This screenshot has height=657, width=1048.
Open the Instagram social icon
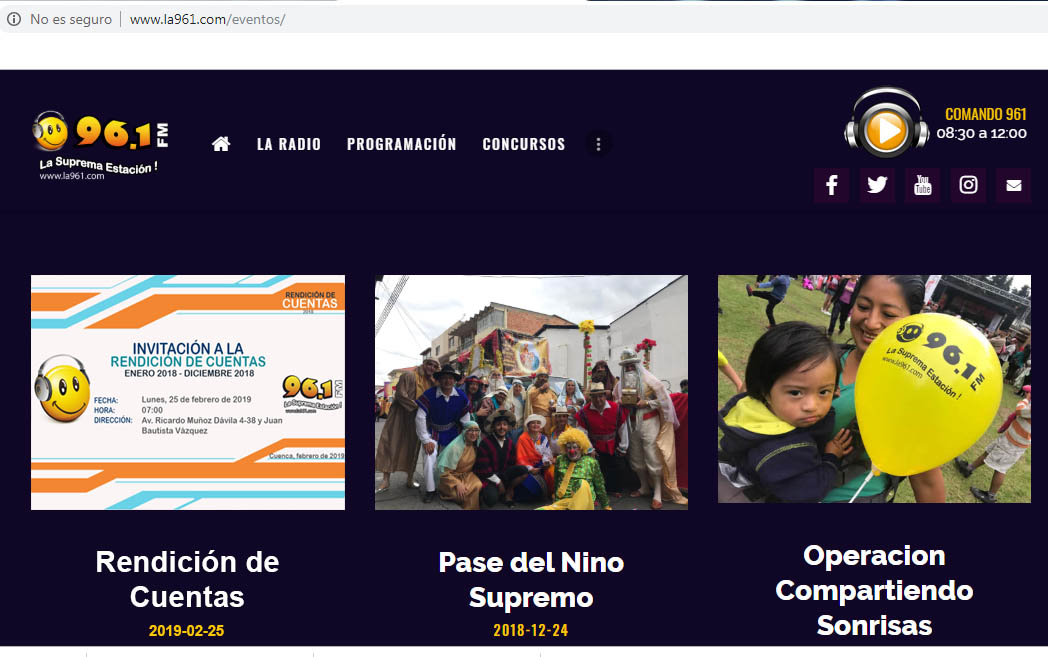tap(968, 185)
